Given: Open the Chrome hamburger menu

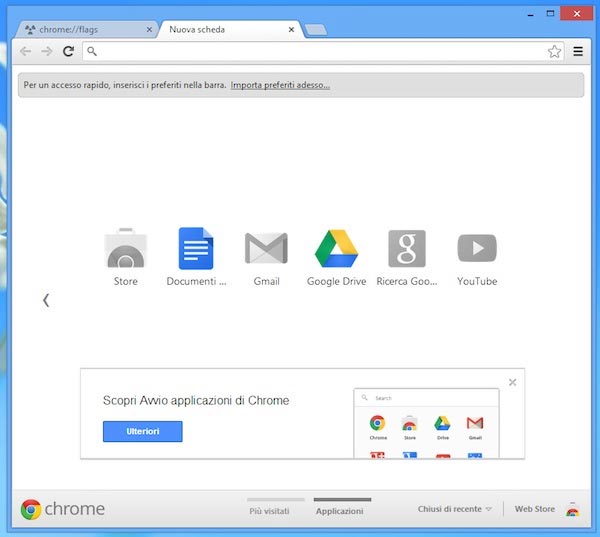Looking at the screenshot, I should point(578,51).
